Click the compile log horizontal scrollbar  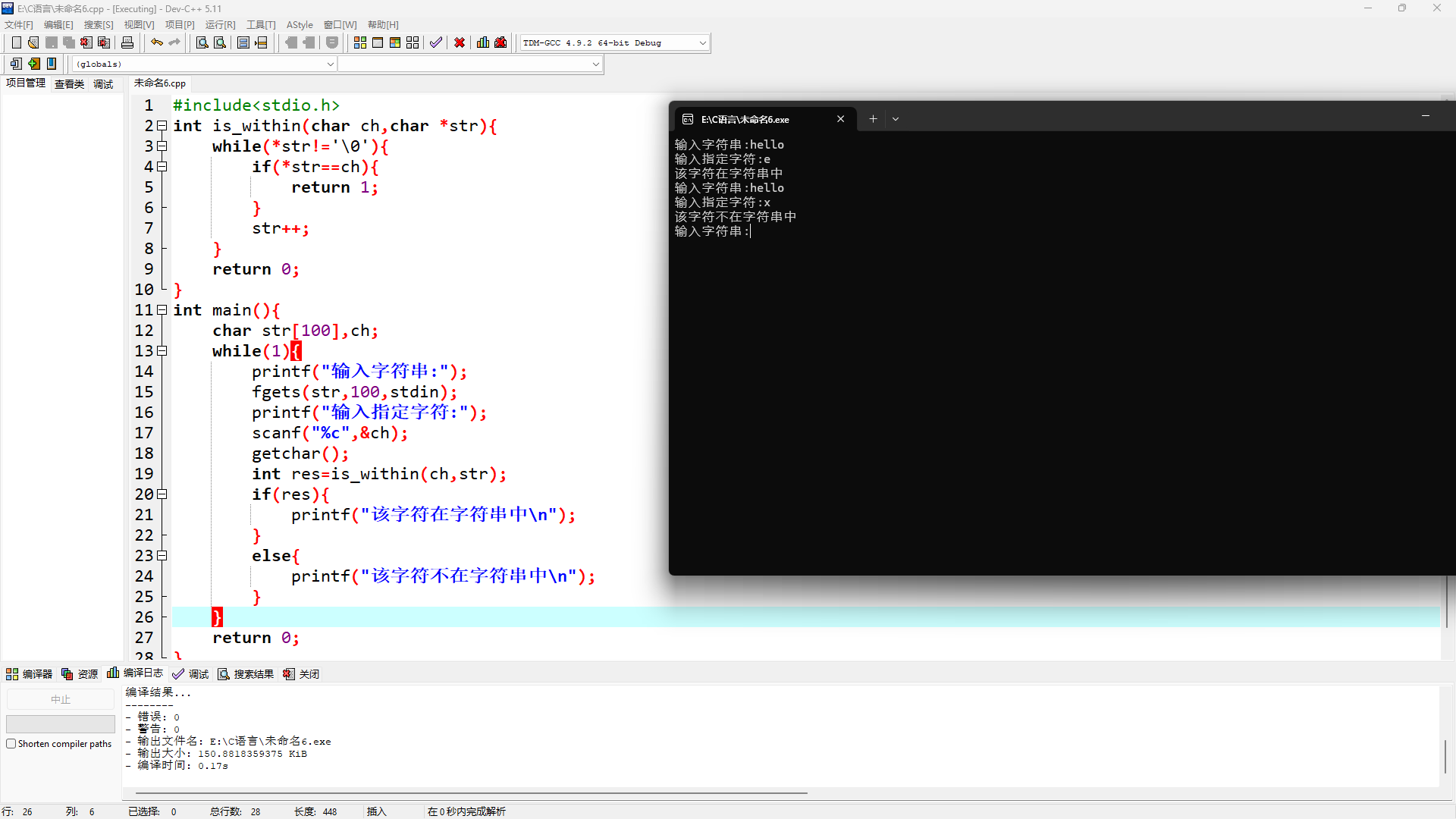[470, 793]
